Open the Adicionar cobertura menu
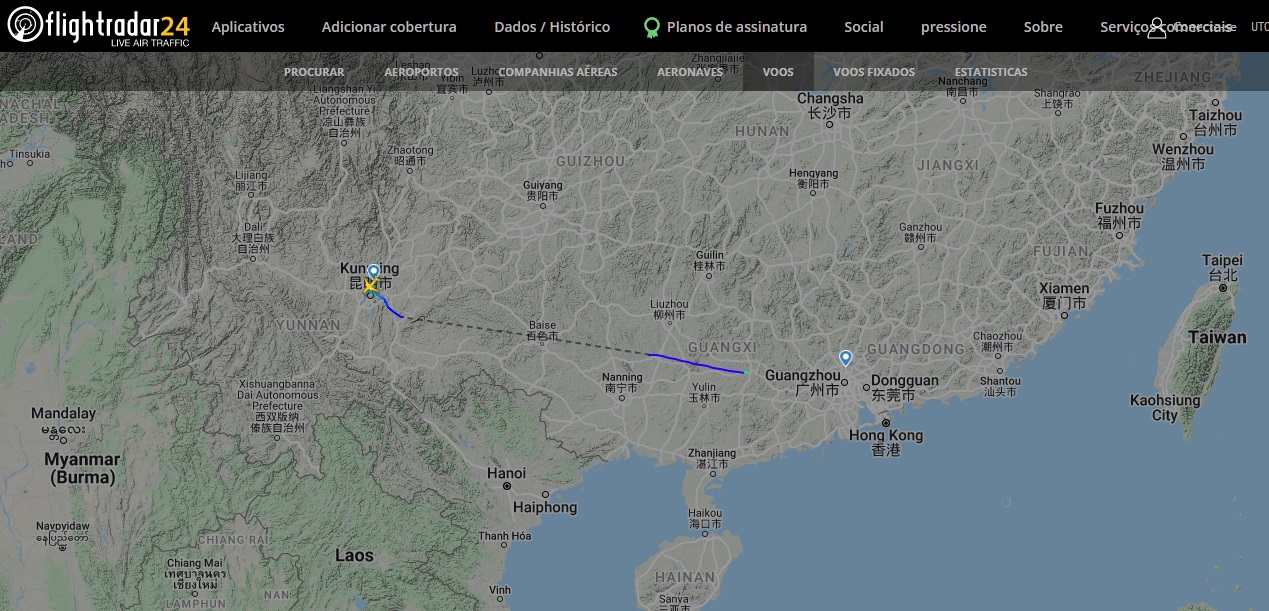The width and height of the screenshot is (1269, 611). [x=389, y=27]
